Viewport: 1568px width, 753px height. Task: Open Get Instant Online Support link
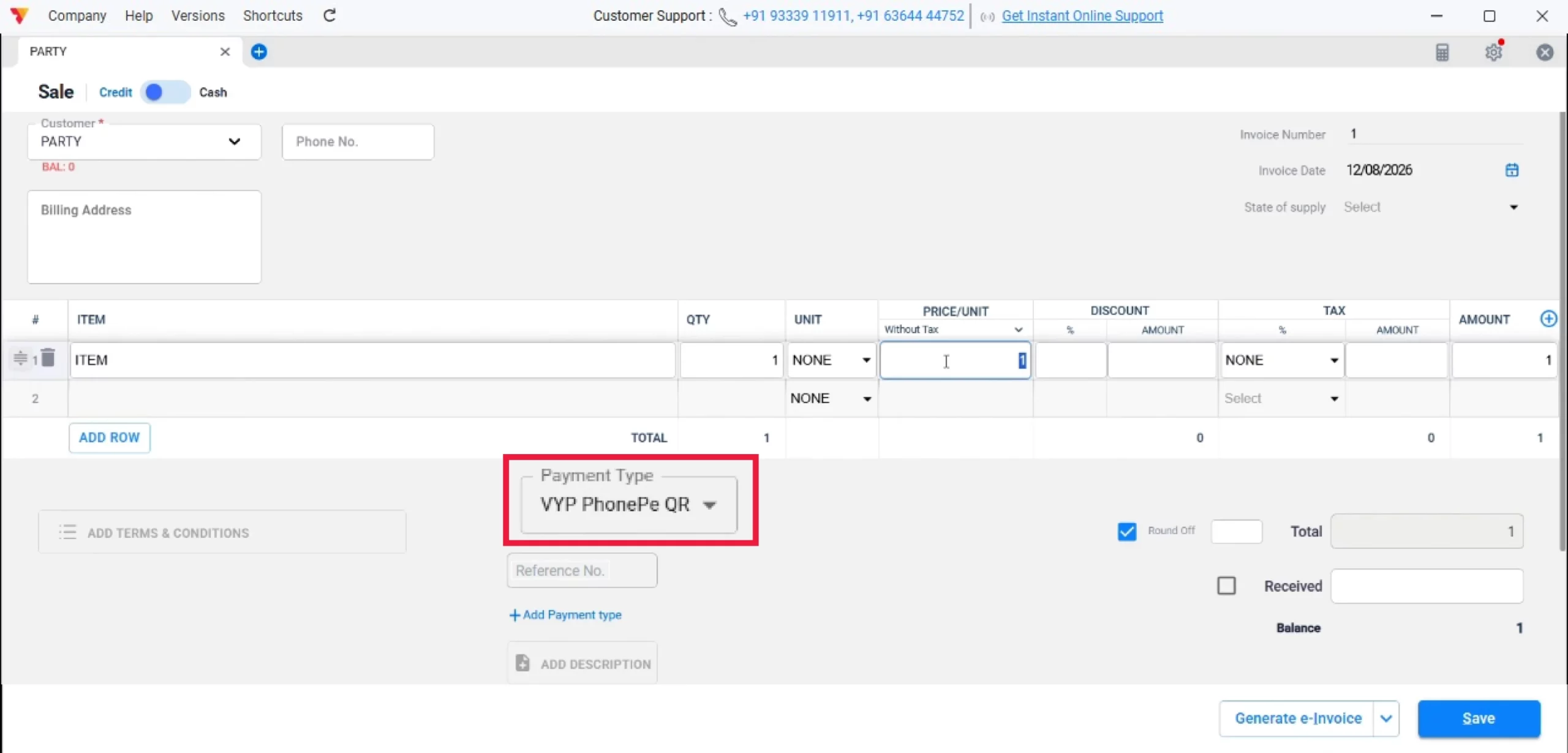click(1082, 16)
